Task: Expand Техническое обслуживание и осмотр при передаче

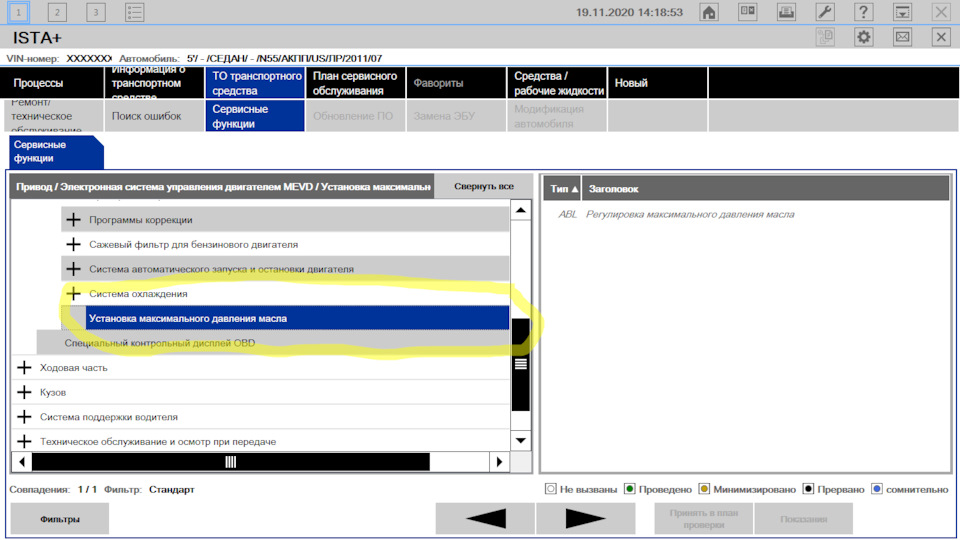Action: tap(24, 441)
